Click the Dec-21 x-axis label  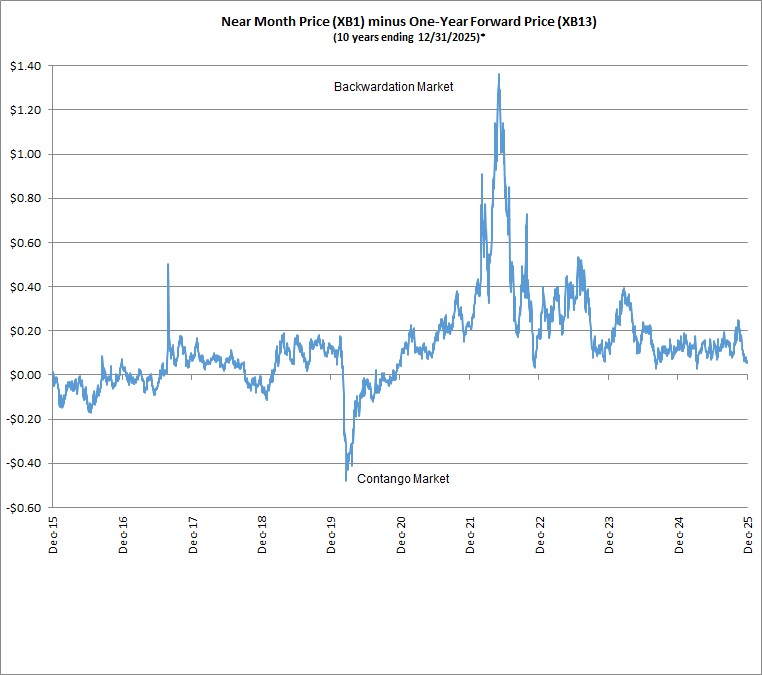click(x=470, y=535)
